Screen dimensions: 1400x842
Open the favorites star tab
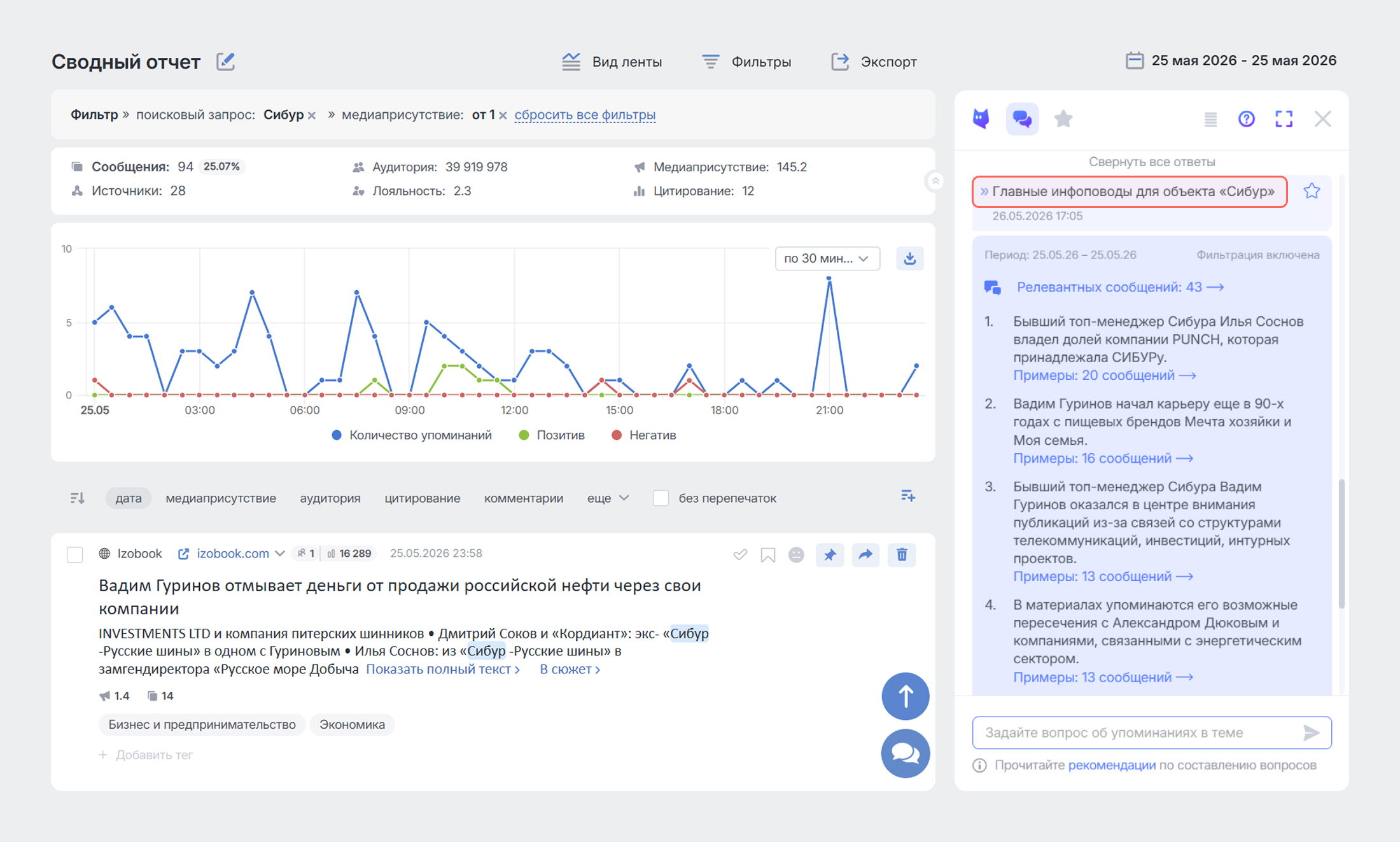click(x=1063, y=119)
